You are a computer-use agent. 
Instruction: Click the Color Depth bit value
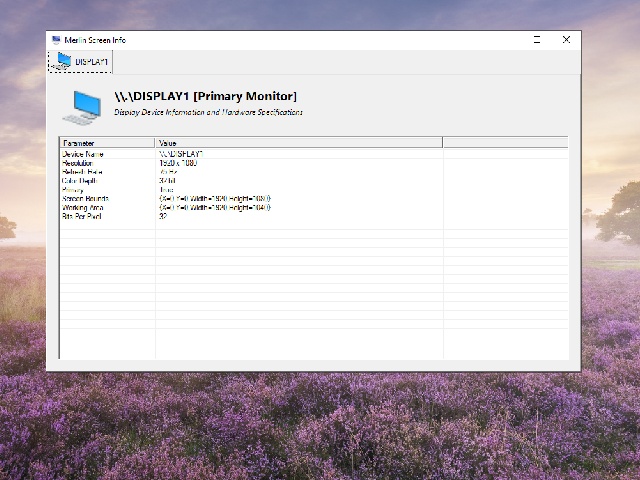[x=167, y=181]
